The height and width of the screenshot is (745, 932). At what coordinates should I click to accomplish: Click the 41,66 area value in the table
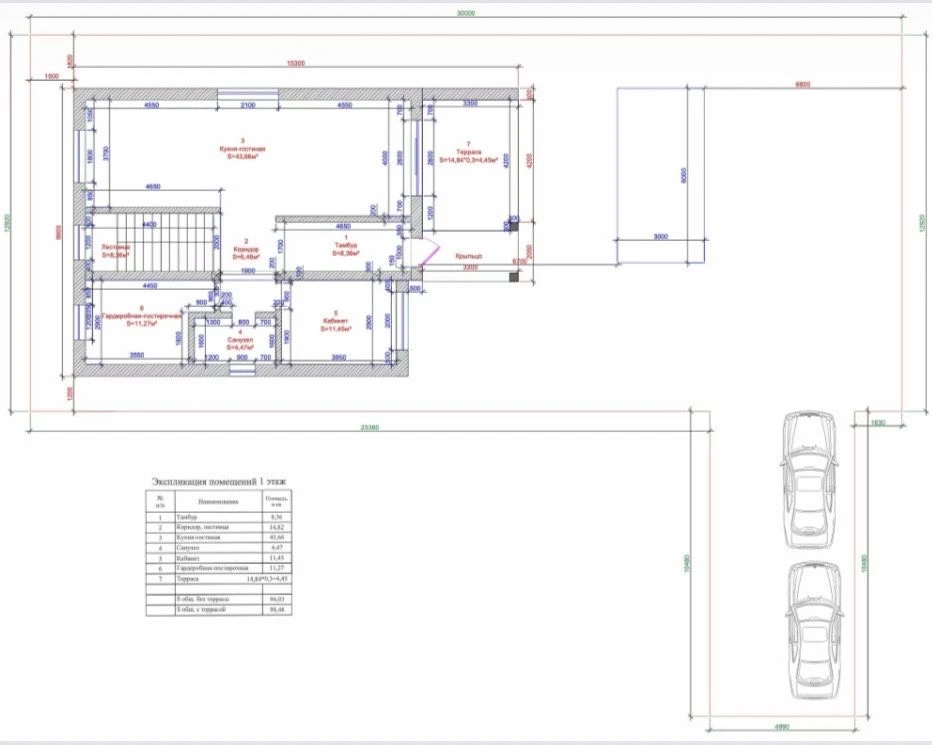click(276, 537)
